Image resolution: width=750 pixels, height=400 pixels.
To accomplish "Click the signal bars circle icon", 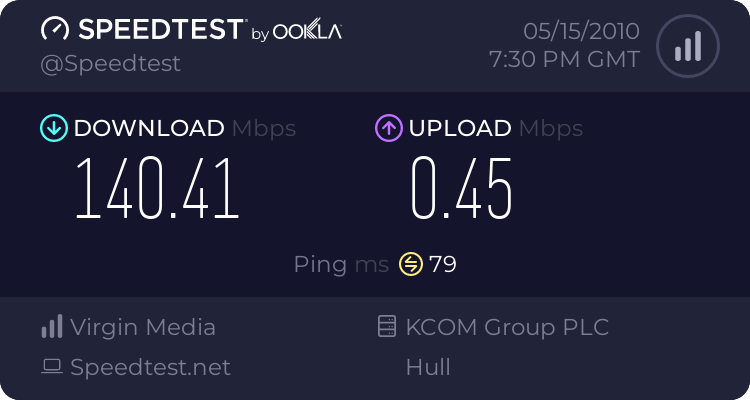I will [687, 46].
